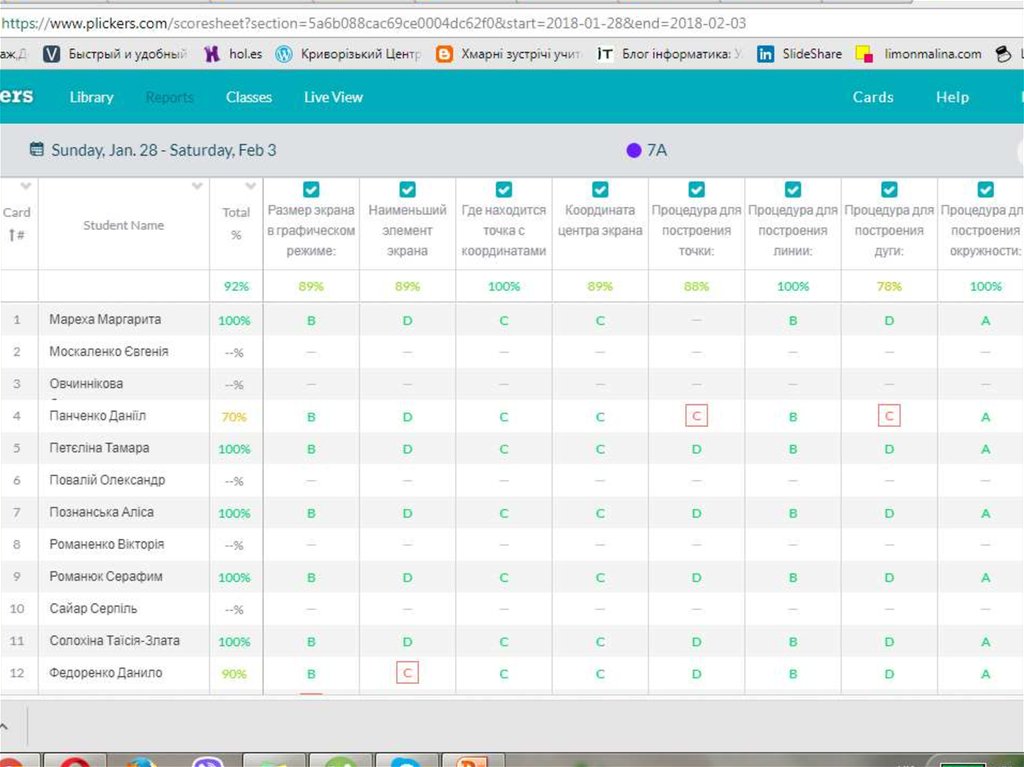Click the Card # sort arrow icon
Image resolution: width=1024 pixels, height=767 pixels.
[12, 235]
